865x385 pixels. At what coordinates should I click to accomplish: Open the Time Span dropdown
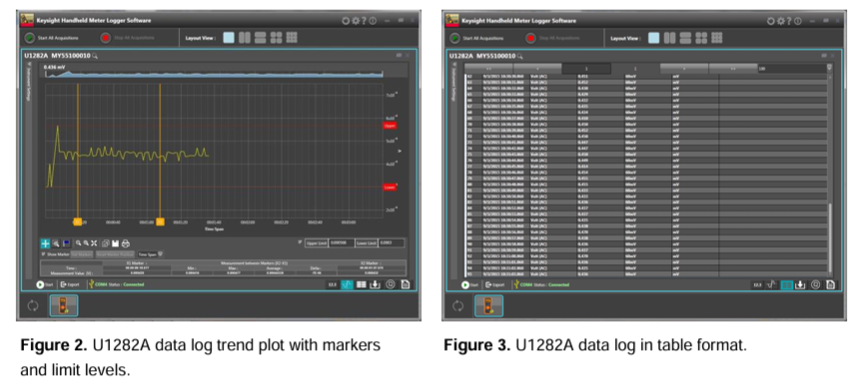(x=150, y=254)
